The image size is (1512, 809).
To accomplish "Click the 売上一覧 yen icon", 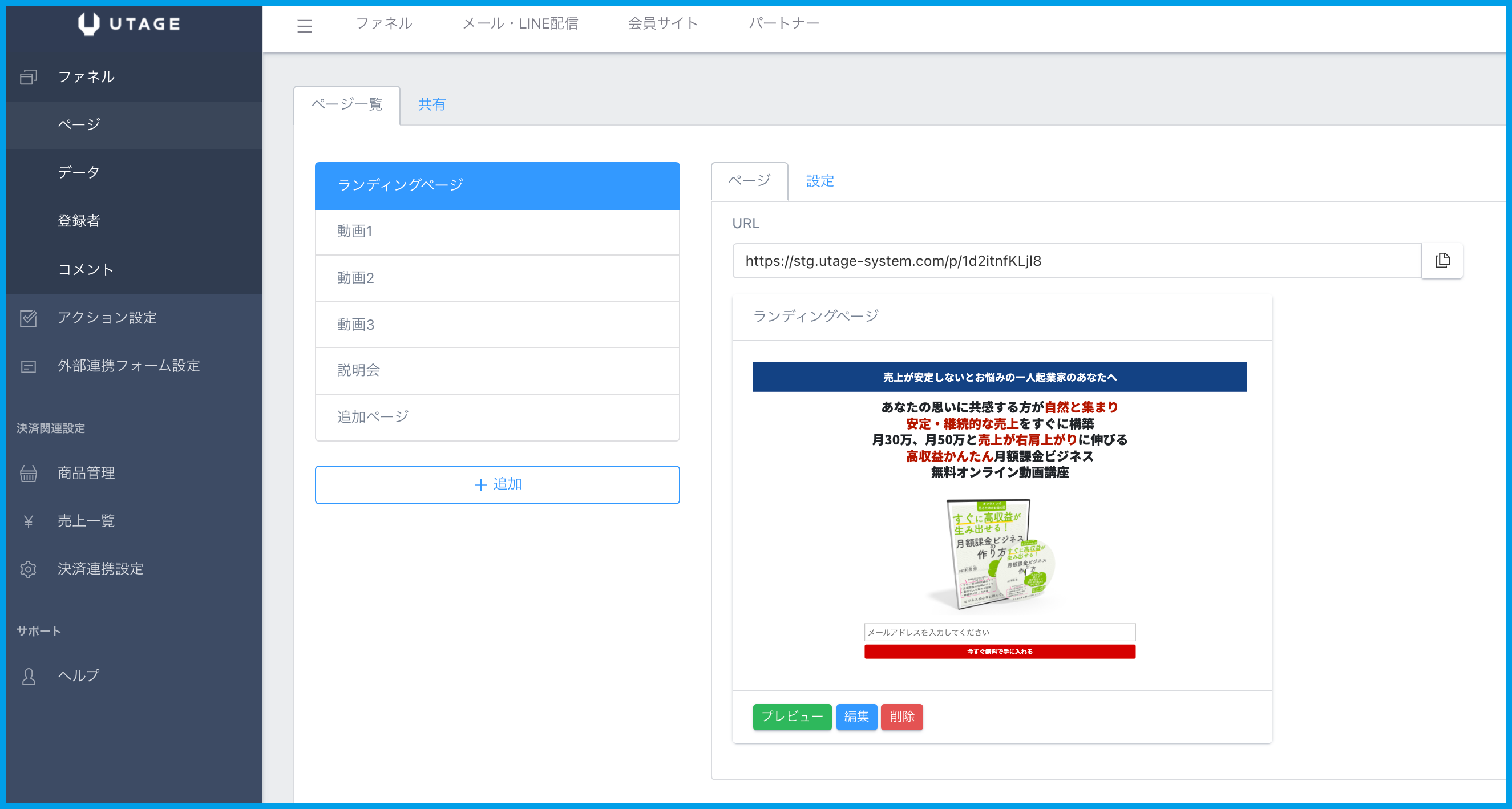I will coord(28,521).
